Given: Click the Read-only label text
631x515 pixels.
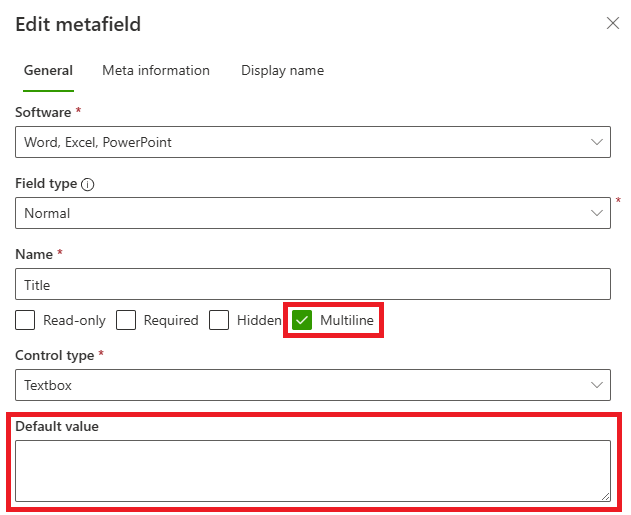Looking at the screenshot, I should pyautogui.click(x=74, y=320).
